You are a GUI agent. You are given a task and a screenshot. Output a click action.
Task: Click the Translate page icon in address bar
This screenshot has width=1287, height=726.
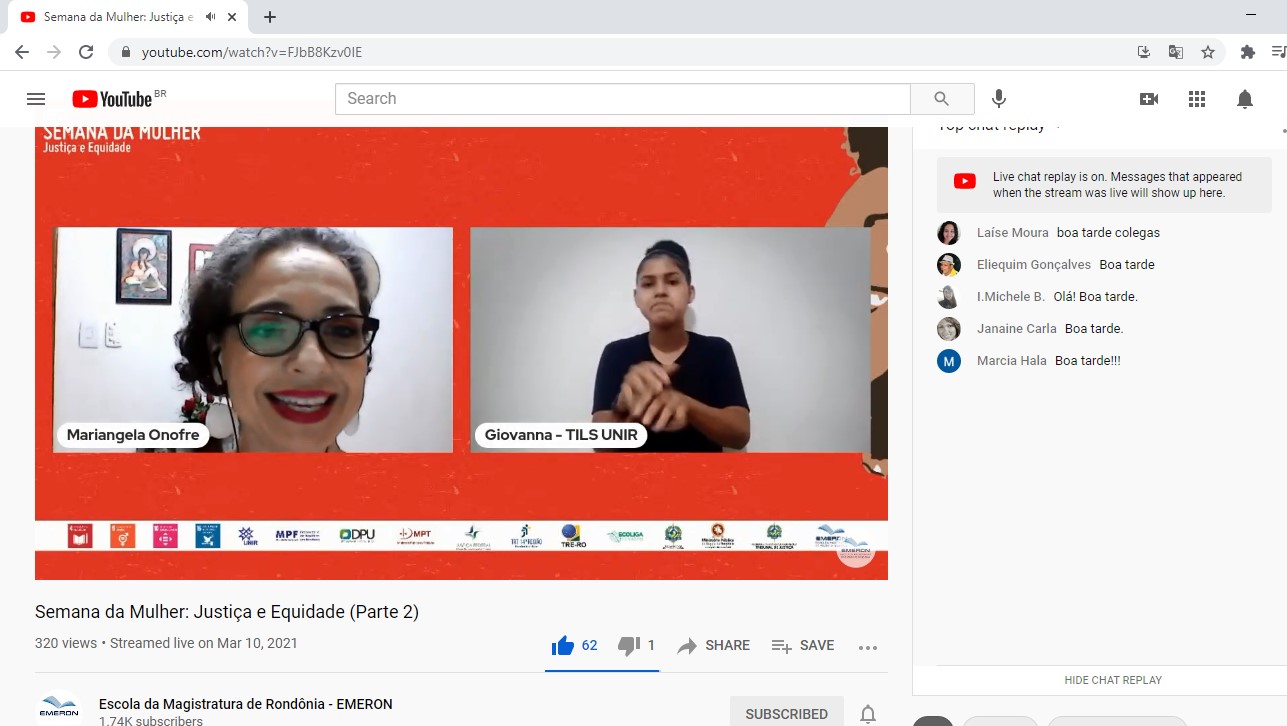[1176, 52]
